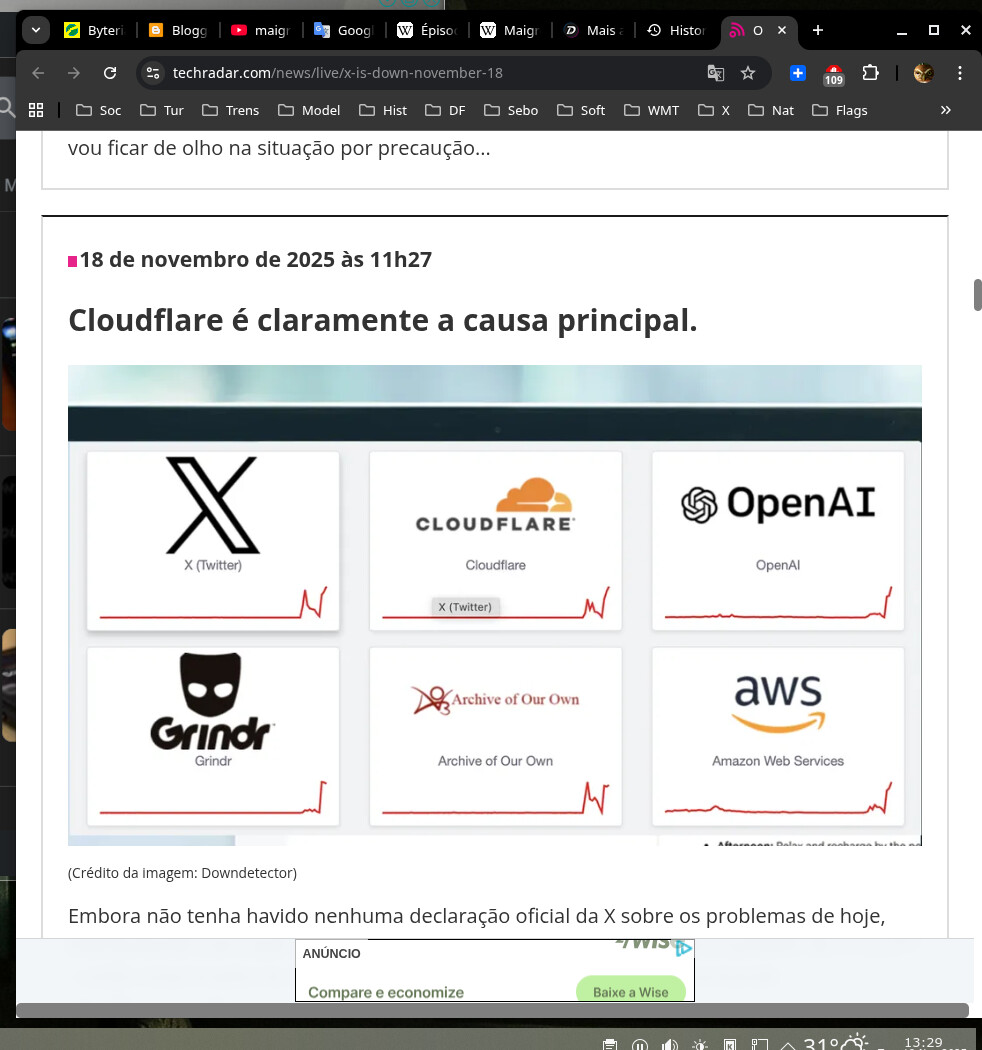Click the techradar.com address bar URL
The image size is (982, 1050).
tap(338, 73)
